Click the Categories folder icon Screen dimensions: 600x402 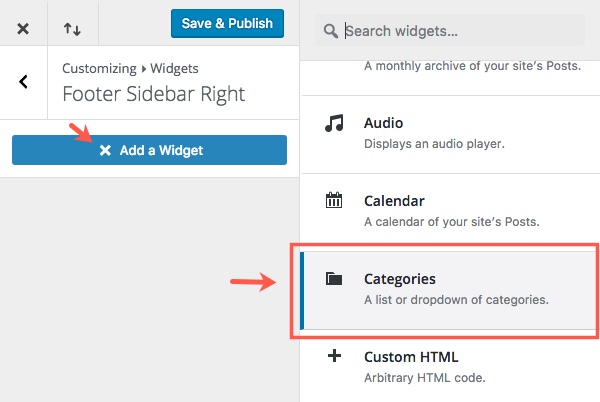[334, 279]
